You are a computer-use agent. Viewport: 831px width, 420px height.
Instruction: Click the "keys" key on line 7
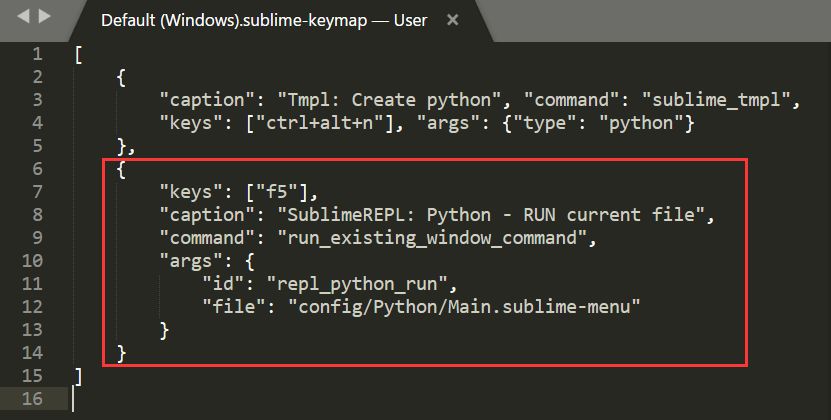(192, 192)
